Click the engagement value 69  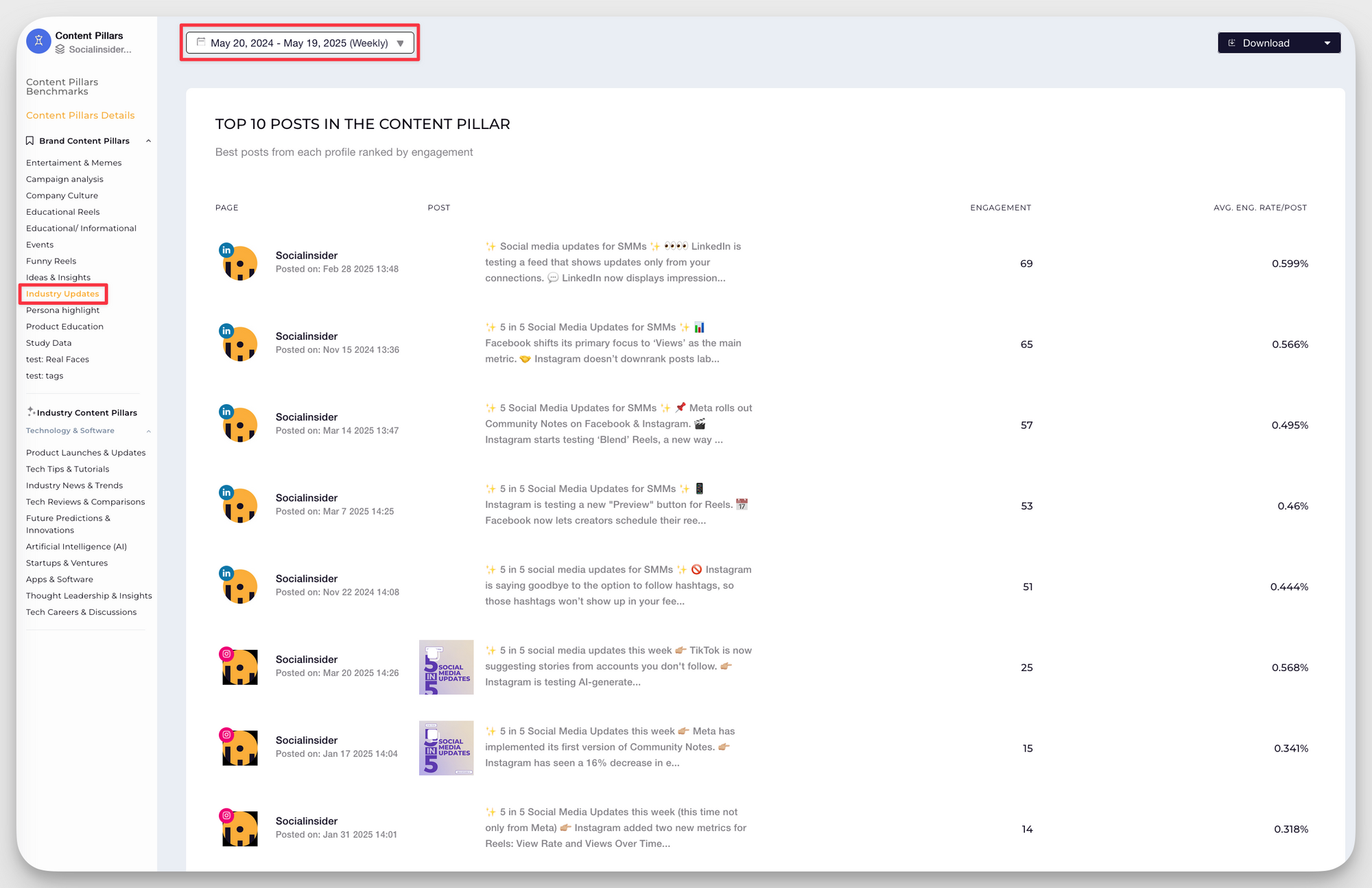pos(1026,264)
